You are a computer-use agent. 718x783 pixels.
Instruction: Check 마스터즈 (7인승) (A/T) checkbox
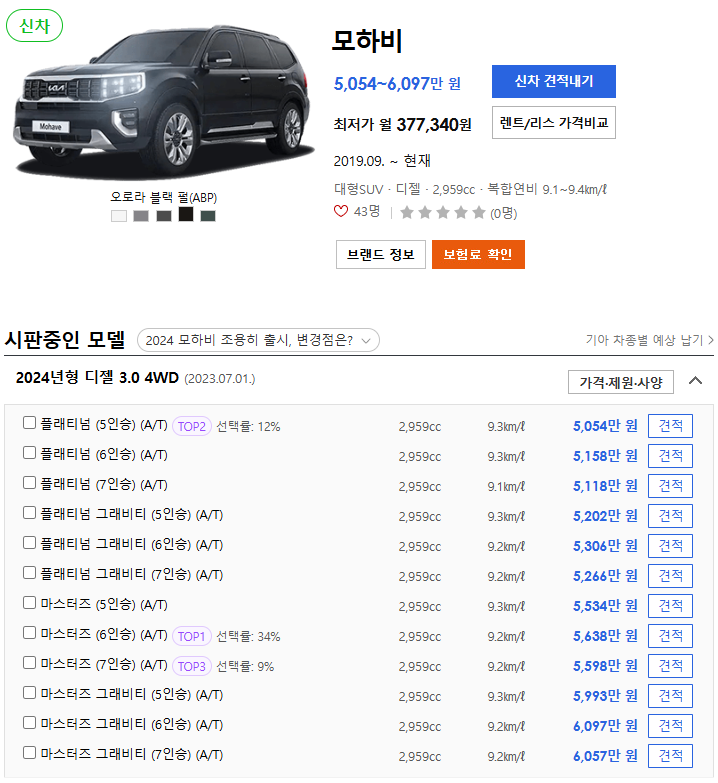point(29,663)
